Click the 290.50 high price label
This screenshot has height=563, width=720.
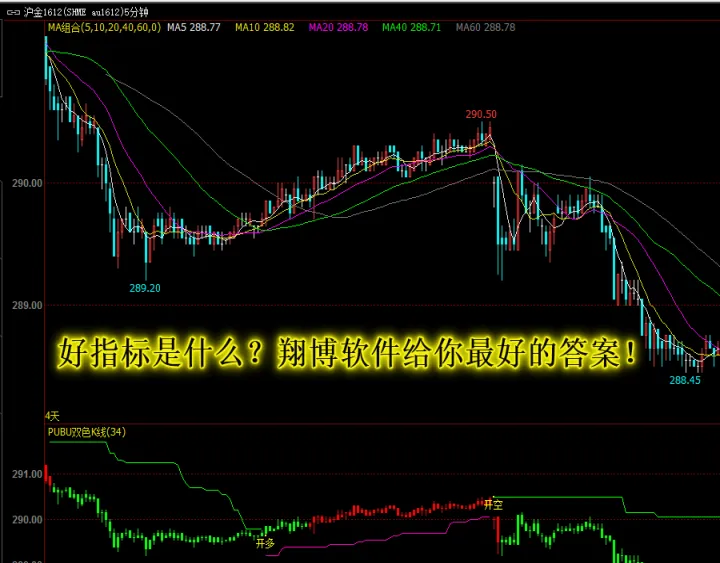[480, 114]
